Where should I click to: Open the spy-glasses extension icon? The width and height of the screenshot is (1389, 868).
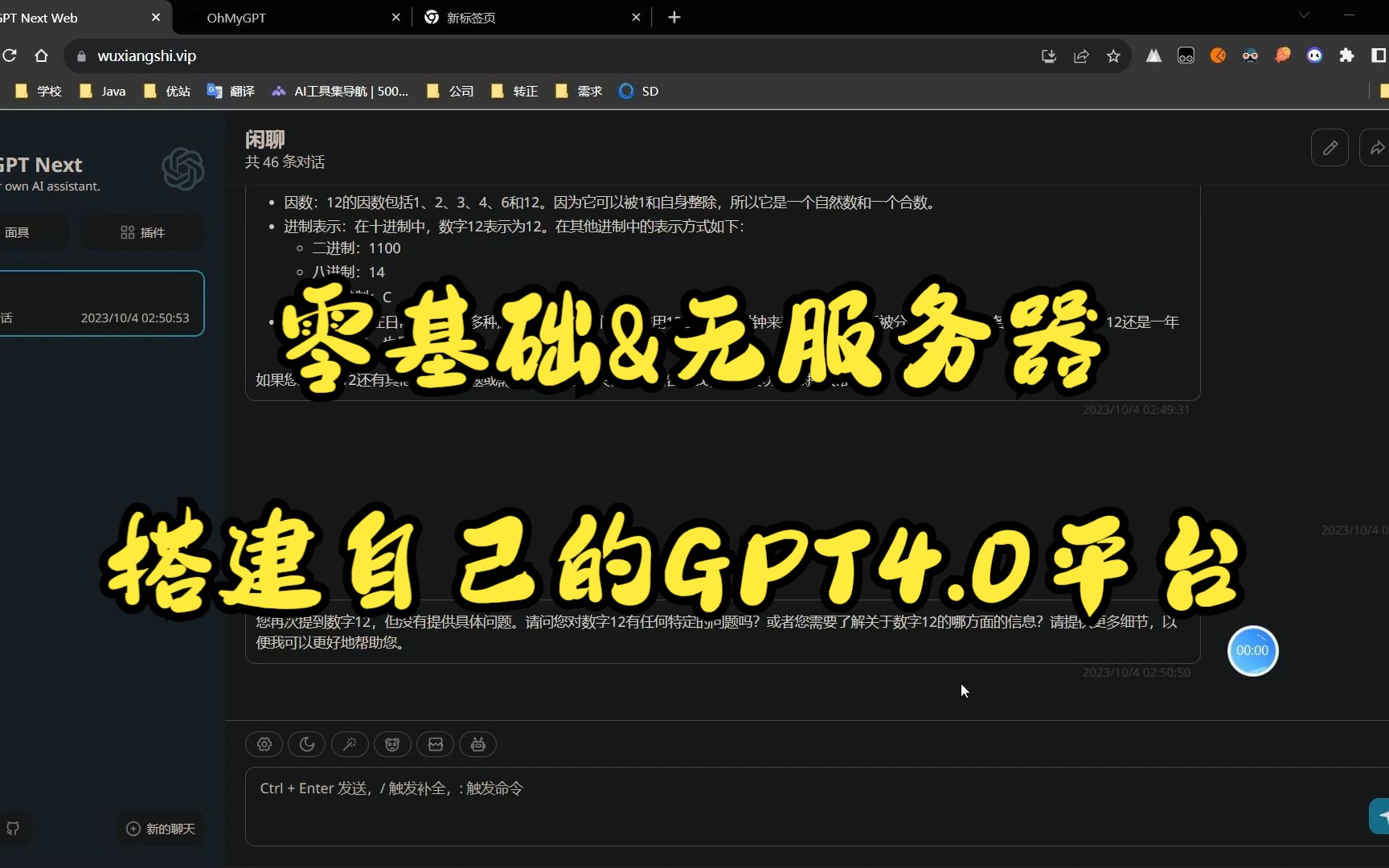[x=1250, y=55]
